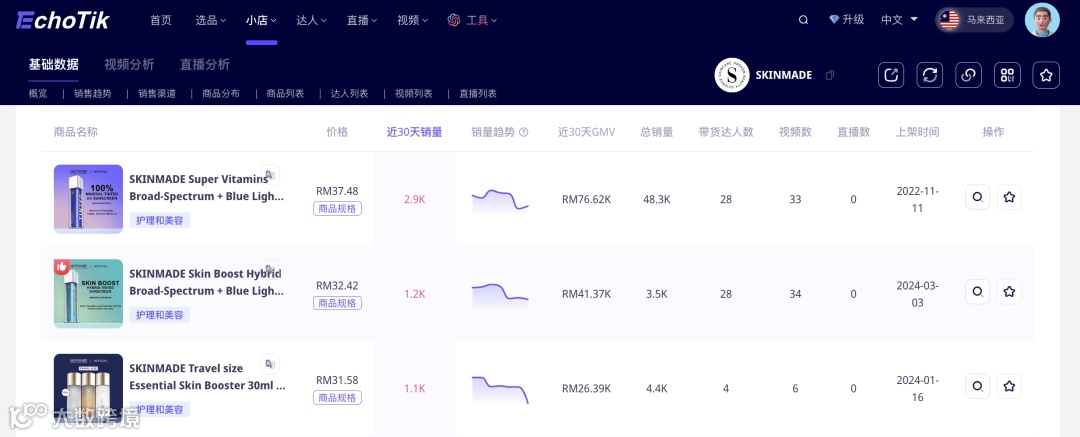This screenshot has height=437, width=1080.
Task: Go to 首页 in top navigation
Action: pos(161,20)
